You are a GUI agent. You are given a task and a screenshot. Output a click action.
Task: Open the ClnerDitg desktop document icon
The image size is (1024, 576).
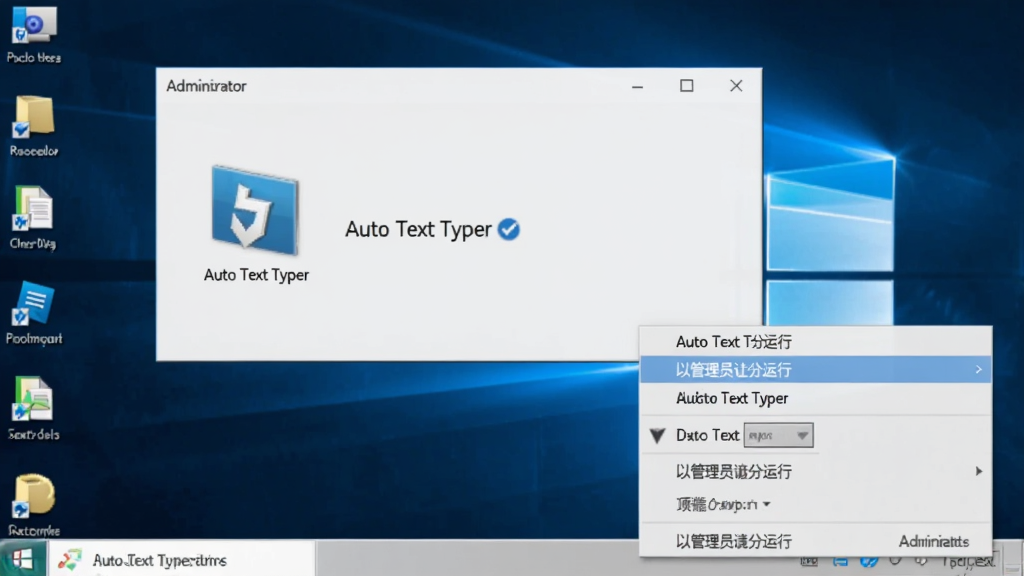click(x=33, y=218)
